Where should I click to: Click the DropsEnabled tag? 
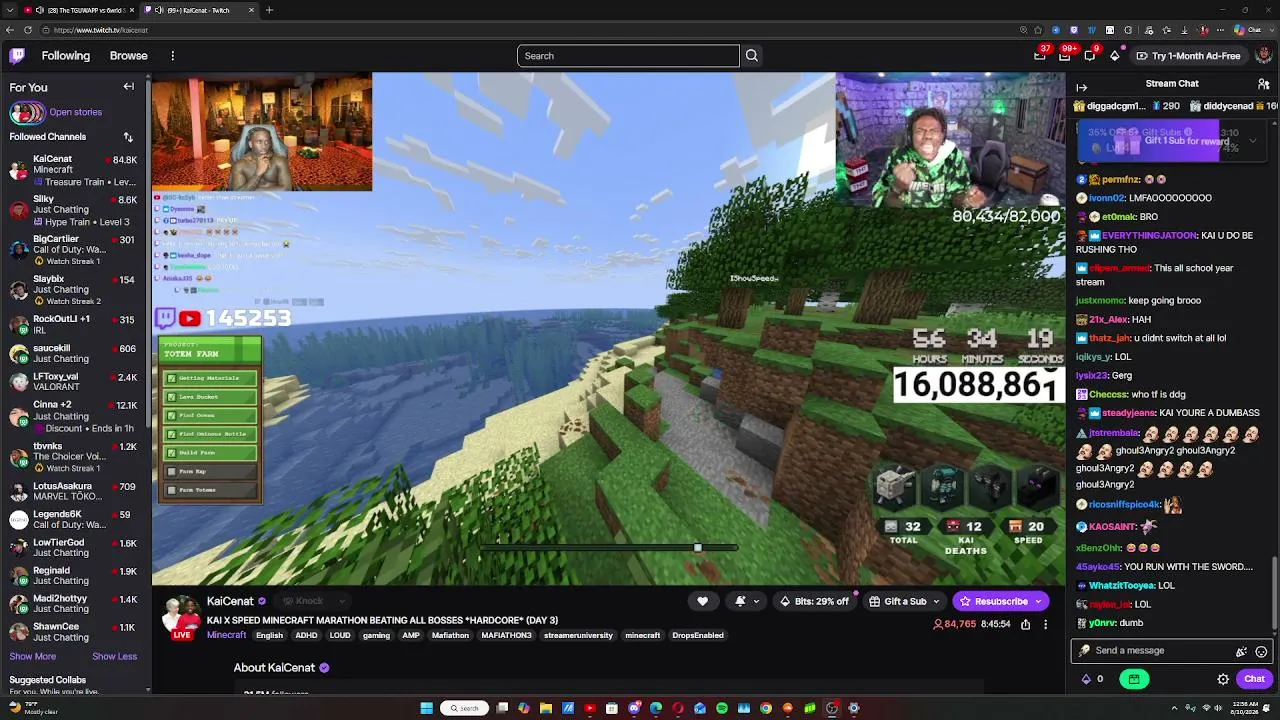click(698, 635)
